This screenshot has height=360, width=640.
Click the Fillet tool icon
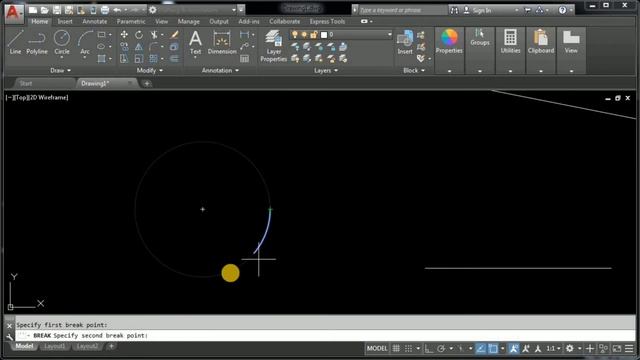click(x=154, y=47)
